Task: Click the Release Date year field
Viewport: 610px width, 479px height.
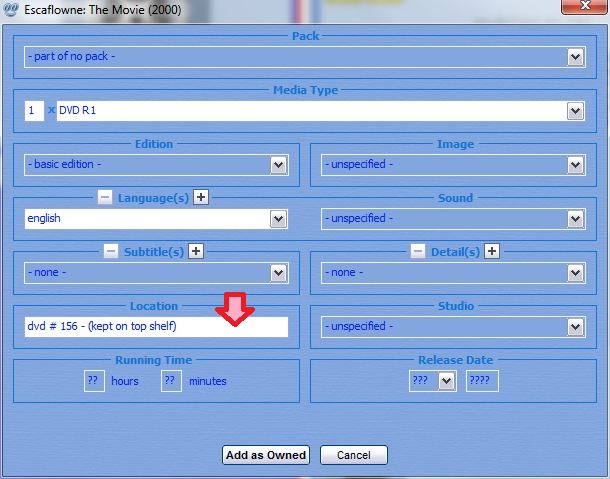Action: pyautogui.click(x=482, y=381)
